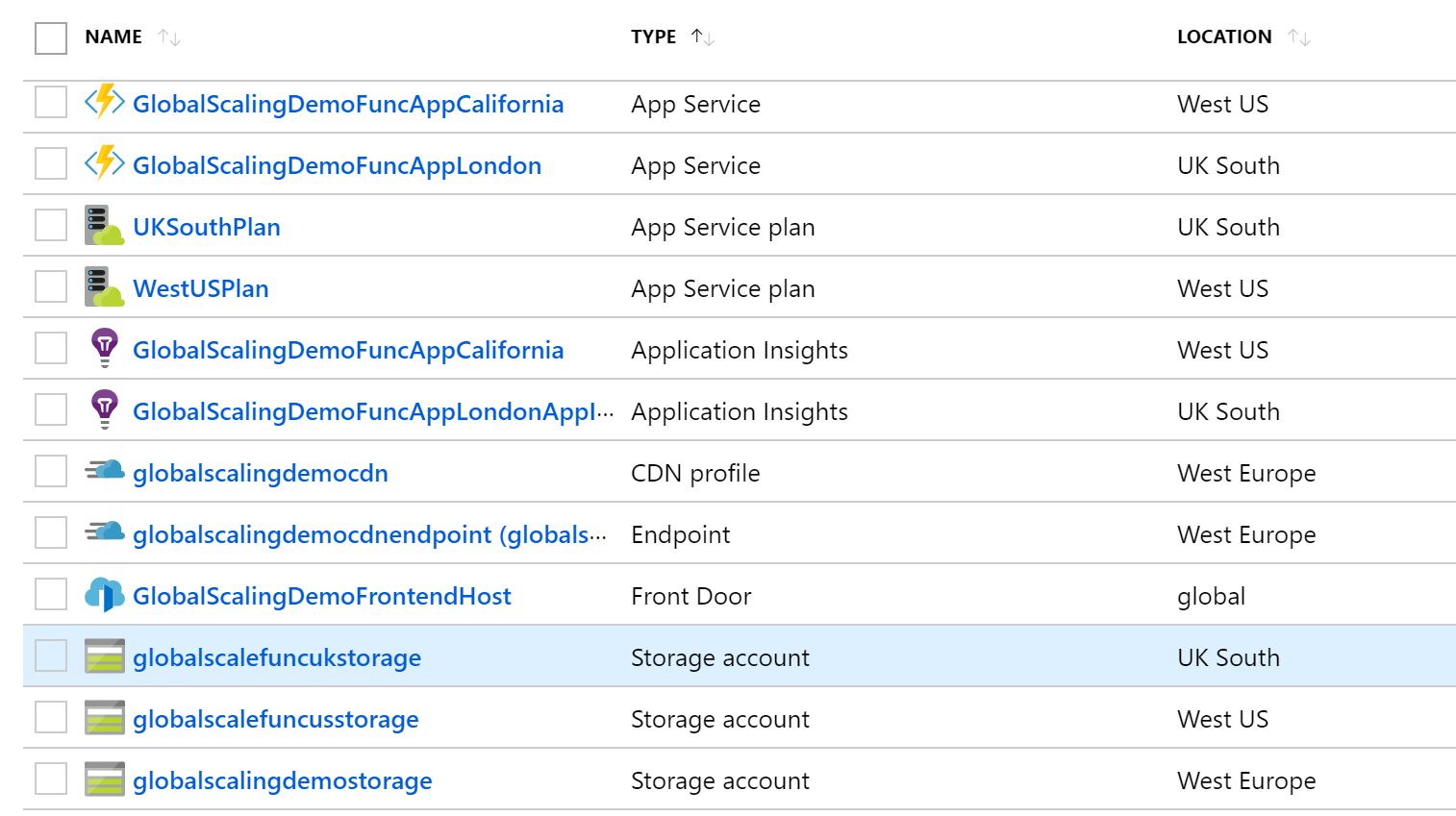Screen dimensions: 1456x816
Task: Click the App Service plan icon for UKSouthPlan
Action: (x=104, y=225)
